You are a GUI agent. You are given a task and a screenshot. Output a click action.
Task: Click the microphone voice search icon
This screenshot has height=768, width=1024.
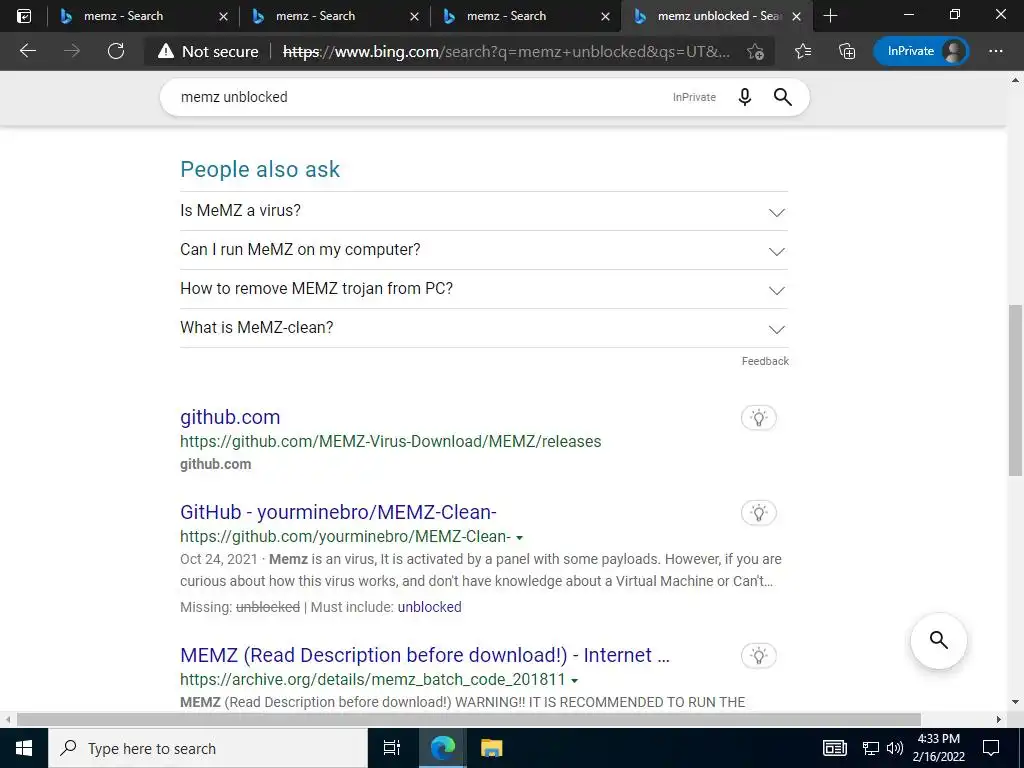pos(744,97)
